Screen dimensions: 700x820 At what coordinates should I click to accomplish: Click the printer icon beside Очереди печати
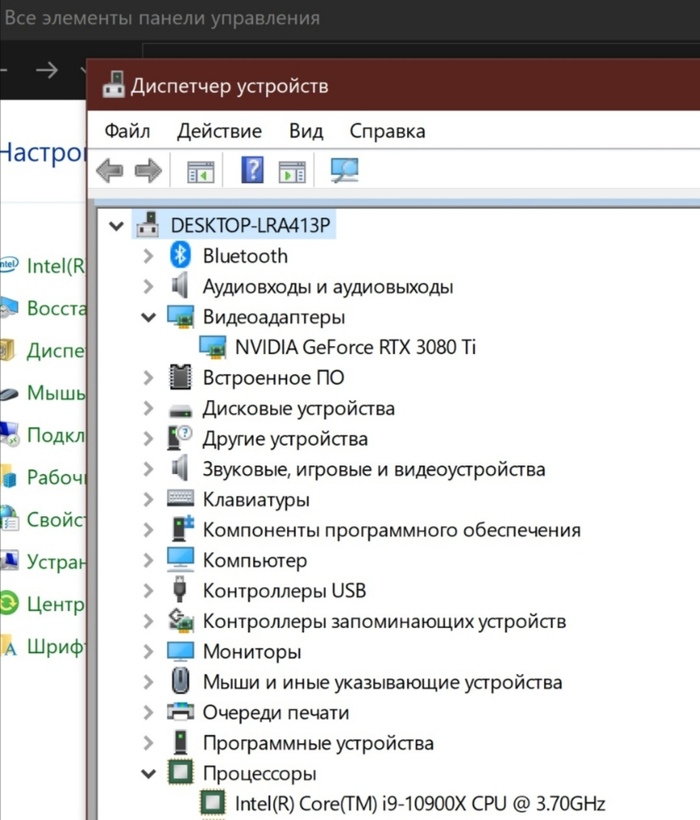pyautogui.click(x=180, y=712)
